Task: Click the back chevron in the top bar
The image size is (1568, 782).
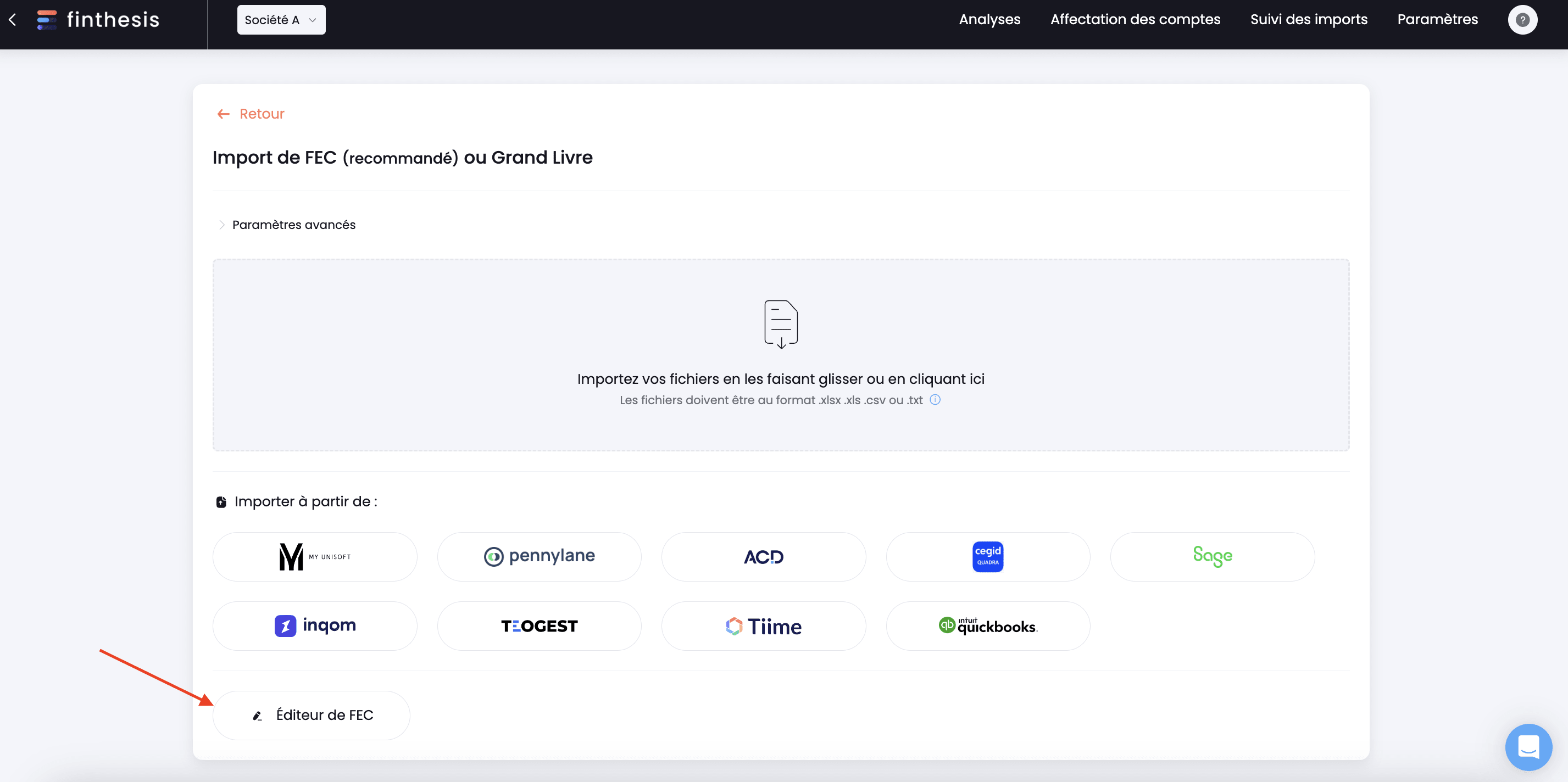Action: [13, 19]
